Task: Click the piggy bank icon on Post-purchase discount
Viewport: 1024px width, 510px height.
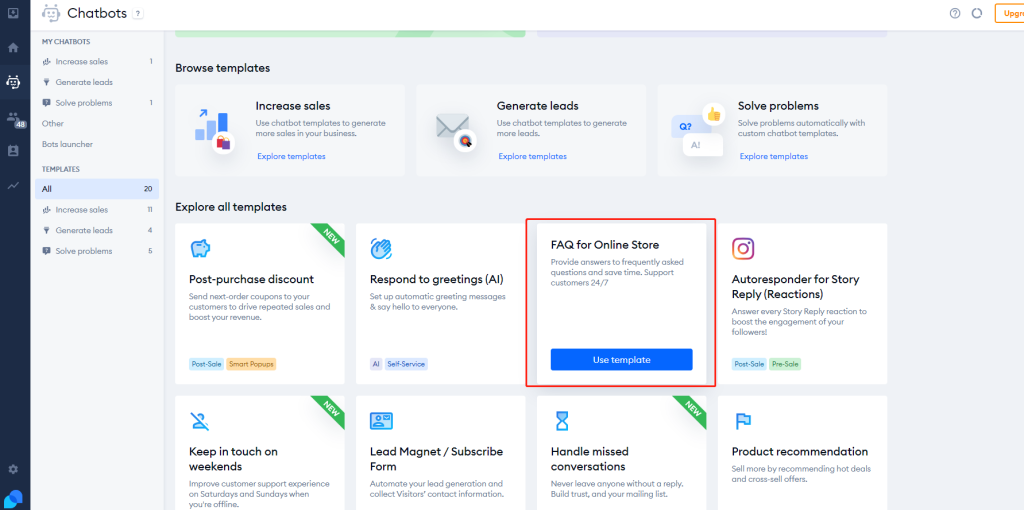Action: (200, 248)
